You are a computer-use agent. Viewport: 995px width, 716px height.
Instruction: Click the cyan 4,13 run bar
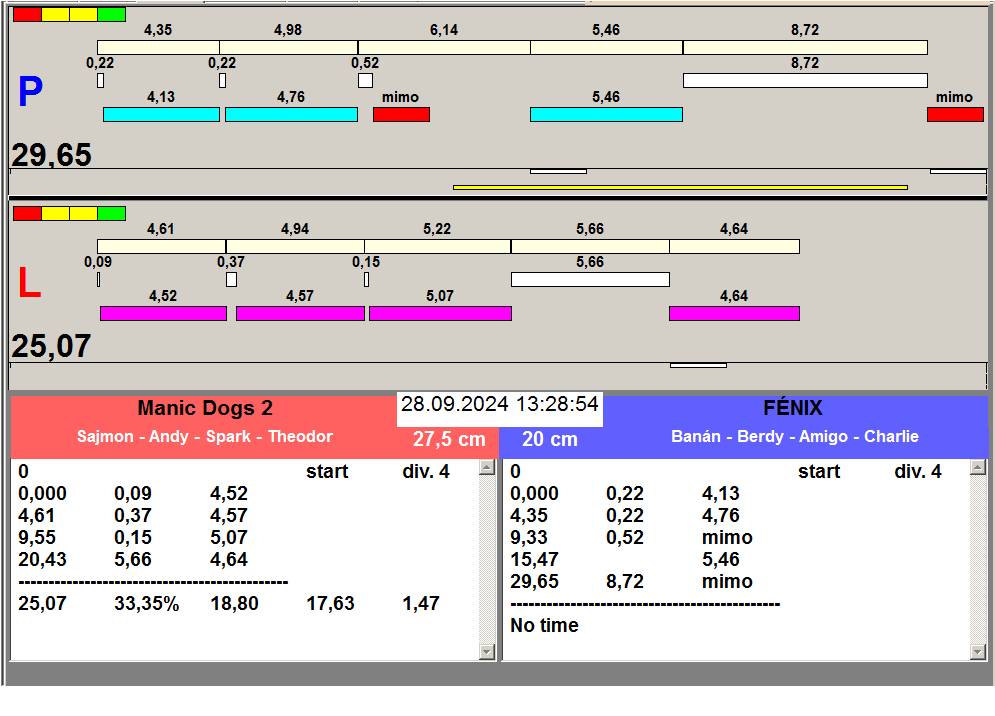161,115
